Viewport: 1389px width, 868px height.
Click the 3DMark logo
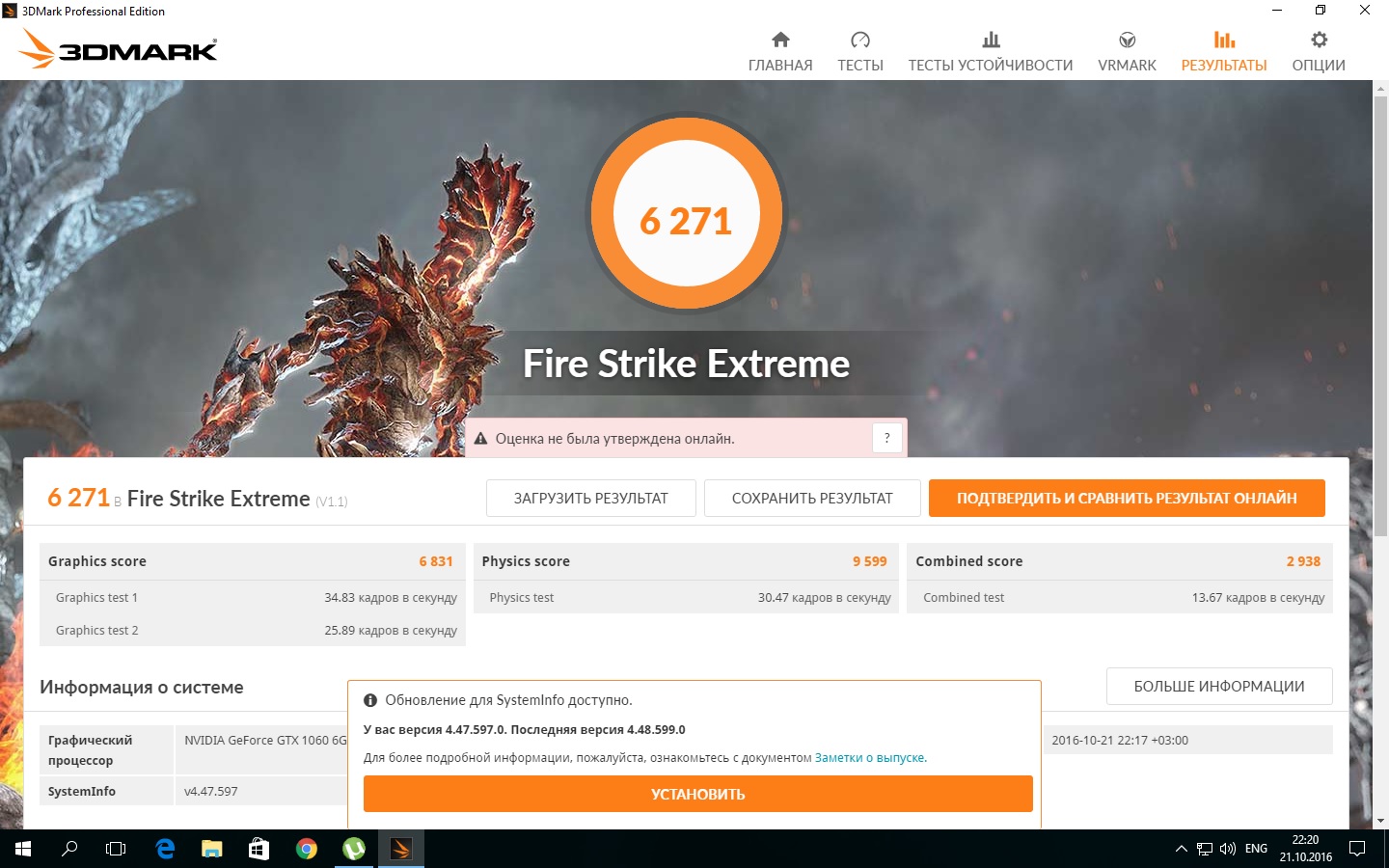point(119,48)
